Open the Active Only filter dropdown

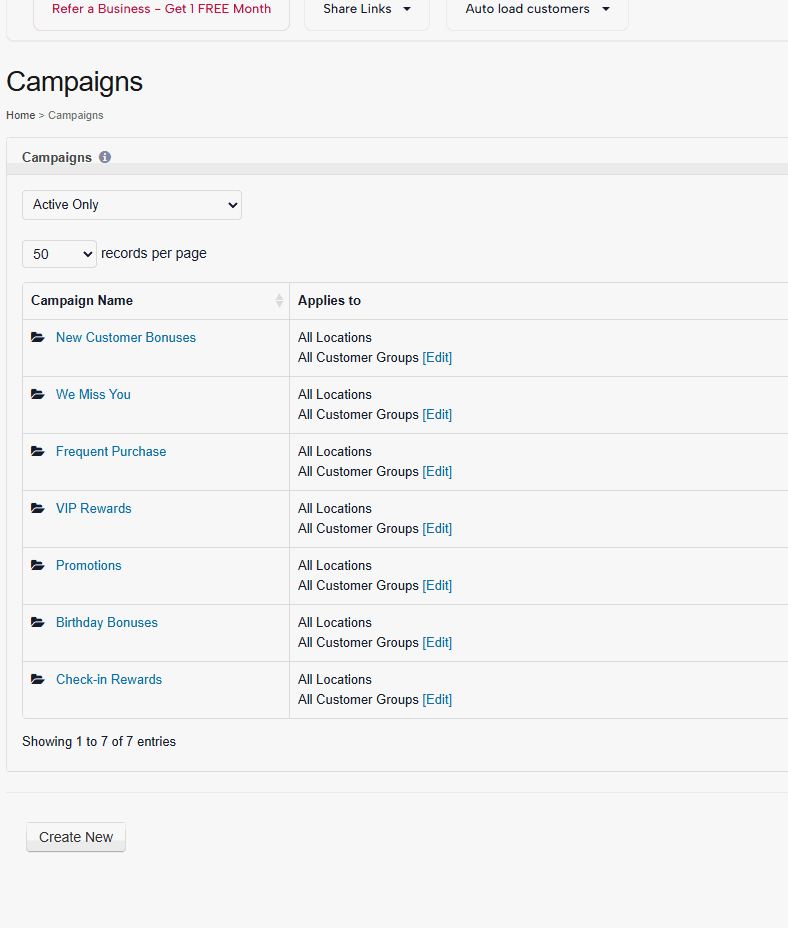132,205
